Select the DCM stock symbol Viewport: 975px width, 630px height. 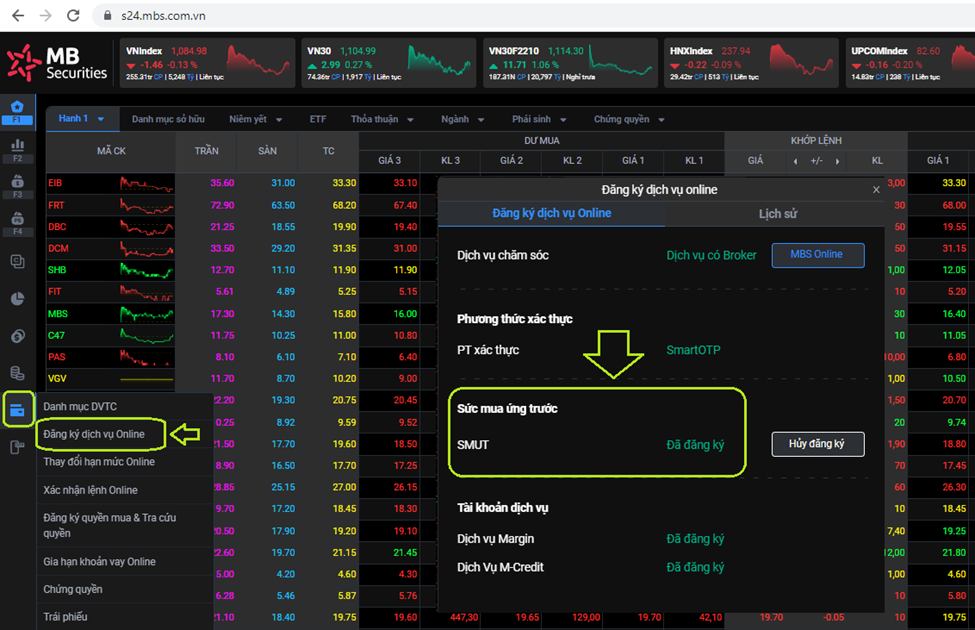coord(58,249)
